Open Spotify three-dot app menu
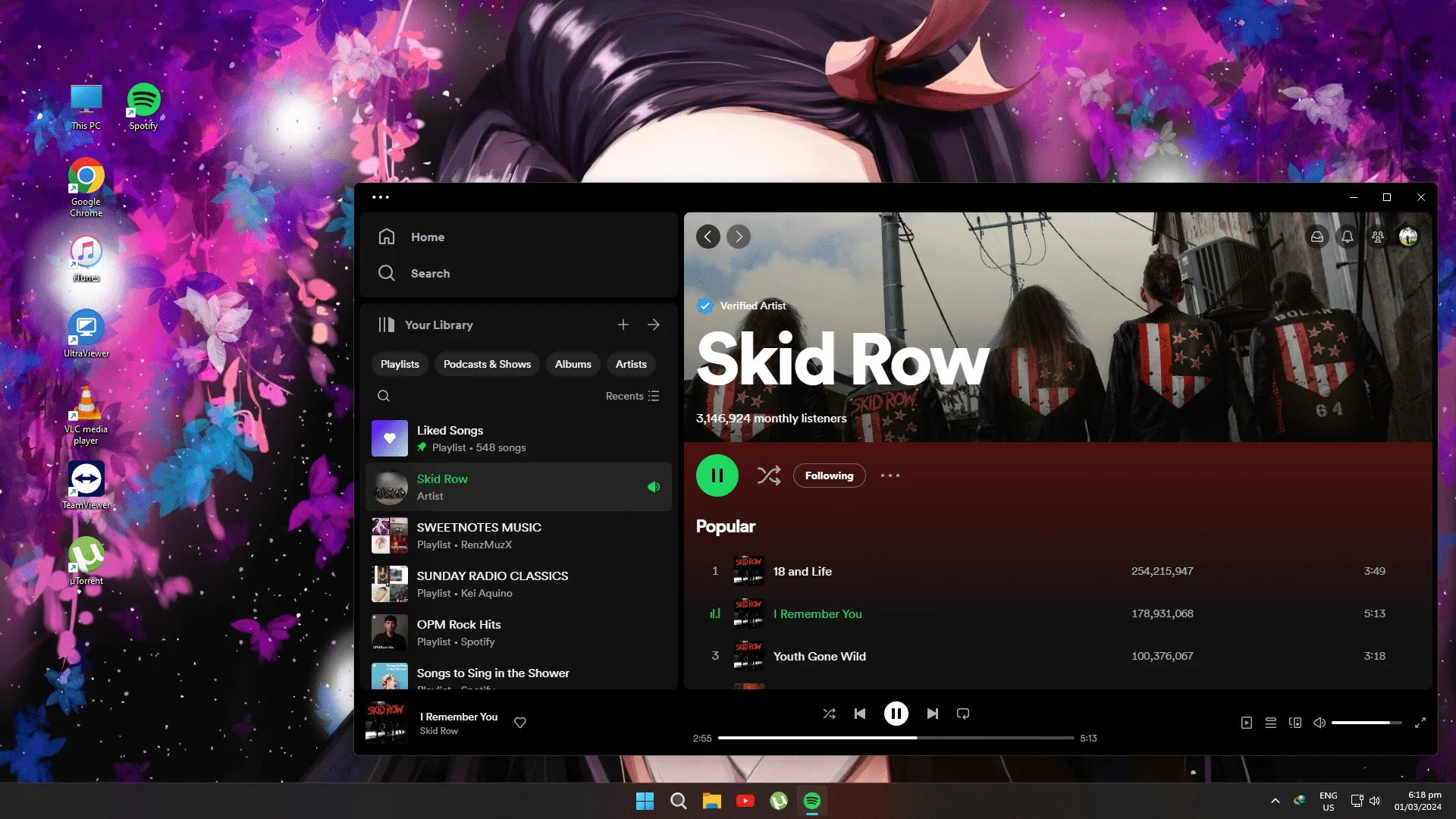This screenshot has width=1456, height=819. (381, 197)
